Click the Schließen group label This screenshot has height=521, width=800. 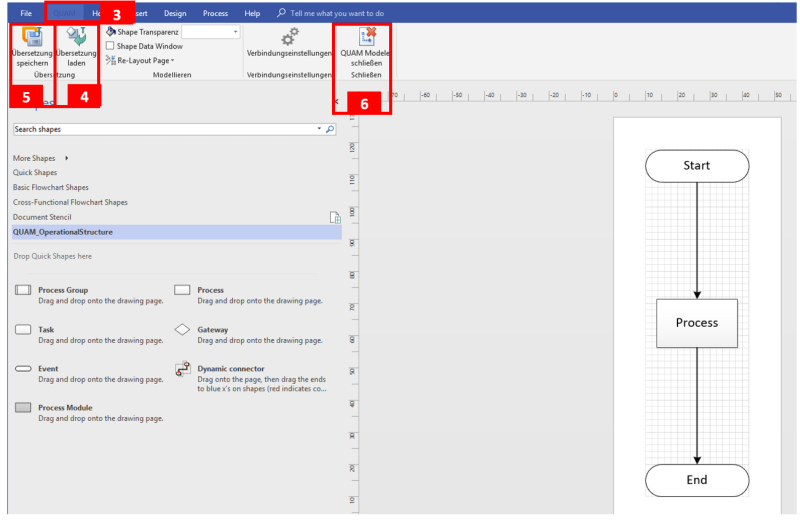tap(366, 75)
